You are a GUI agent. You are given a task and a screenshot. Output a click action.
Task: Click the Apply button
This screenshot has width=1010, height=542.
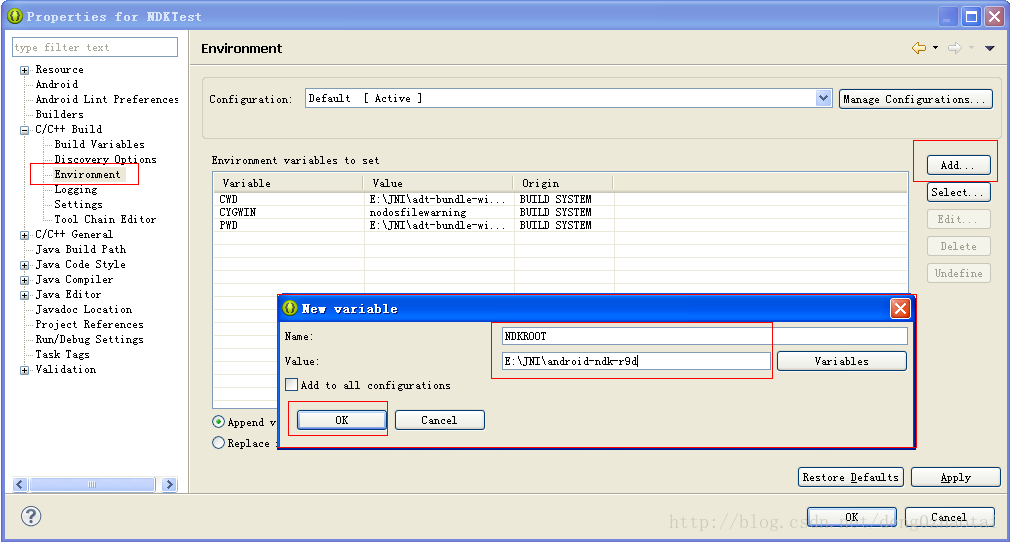coord(955,477)
